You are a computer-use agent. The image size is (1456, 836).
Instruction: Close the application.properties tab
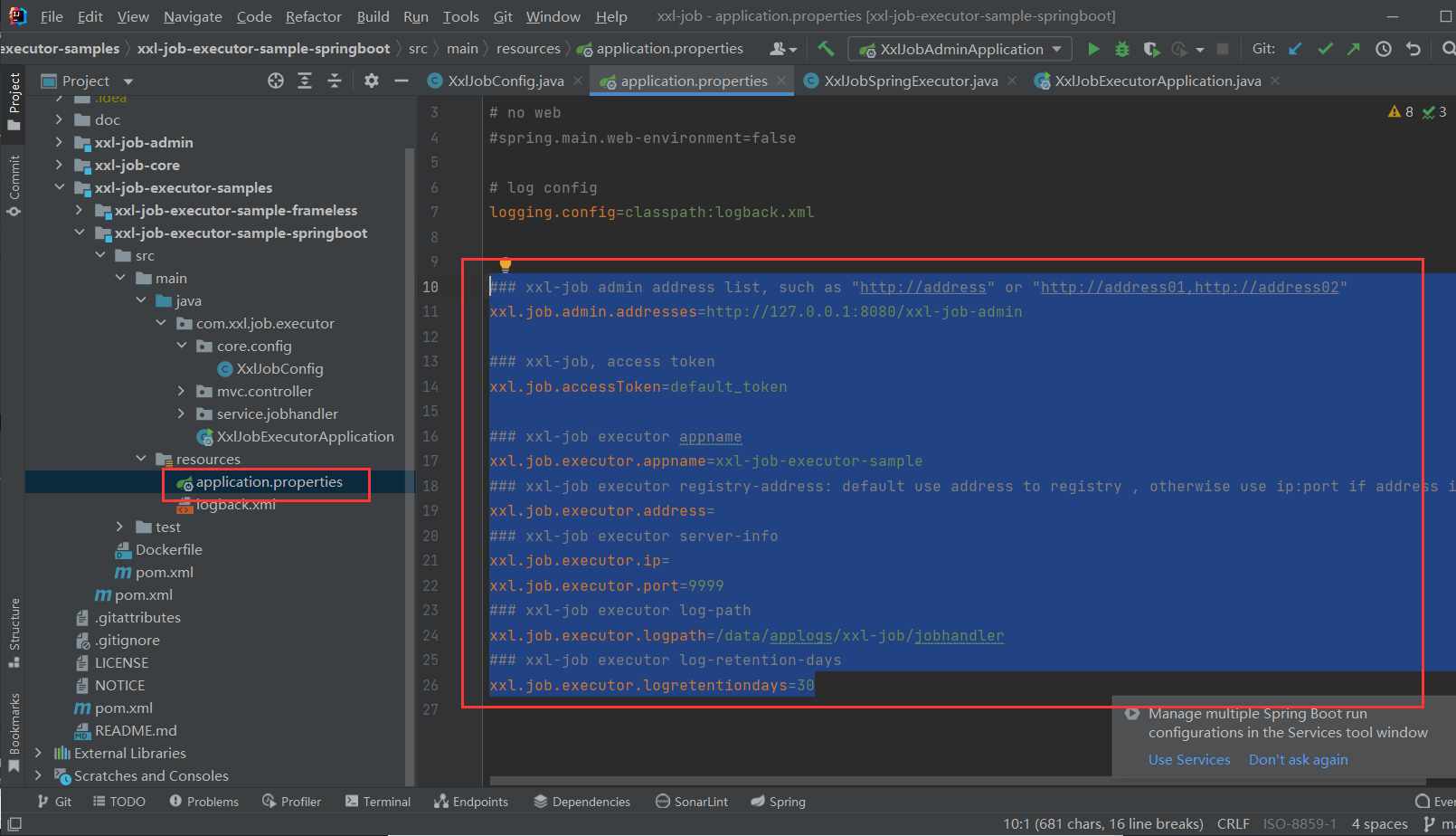pos(782,81)
